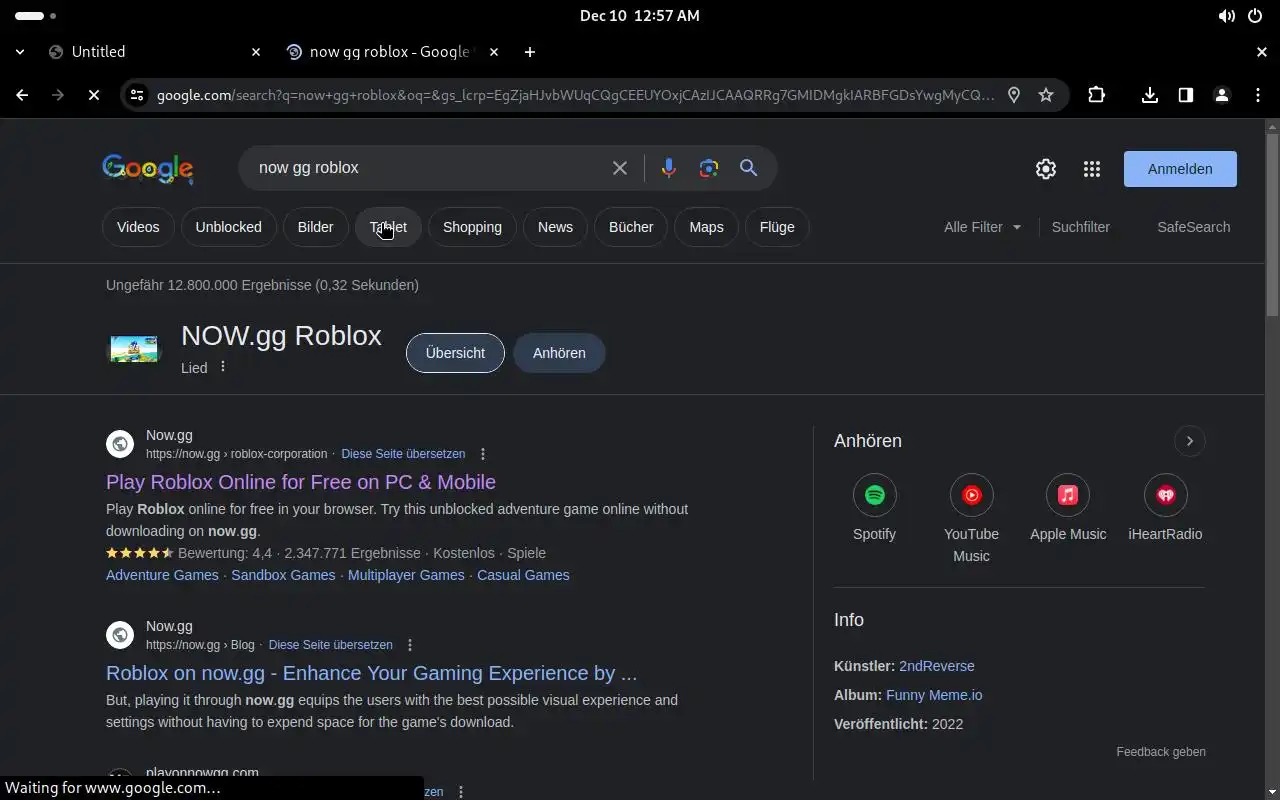Expand the Alle Filter dropdown
This screenshot has width=1280, height=800.
coord(983,227)
